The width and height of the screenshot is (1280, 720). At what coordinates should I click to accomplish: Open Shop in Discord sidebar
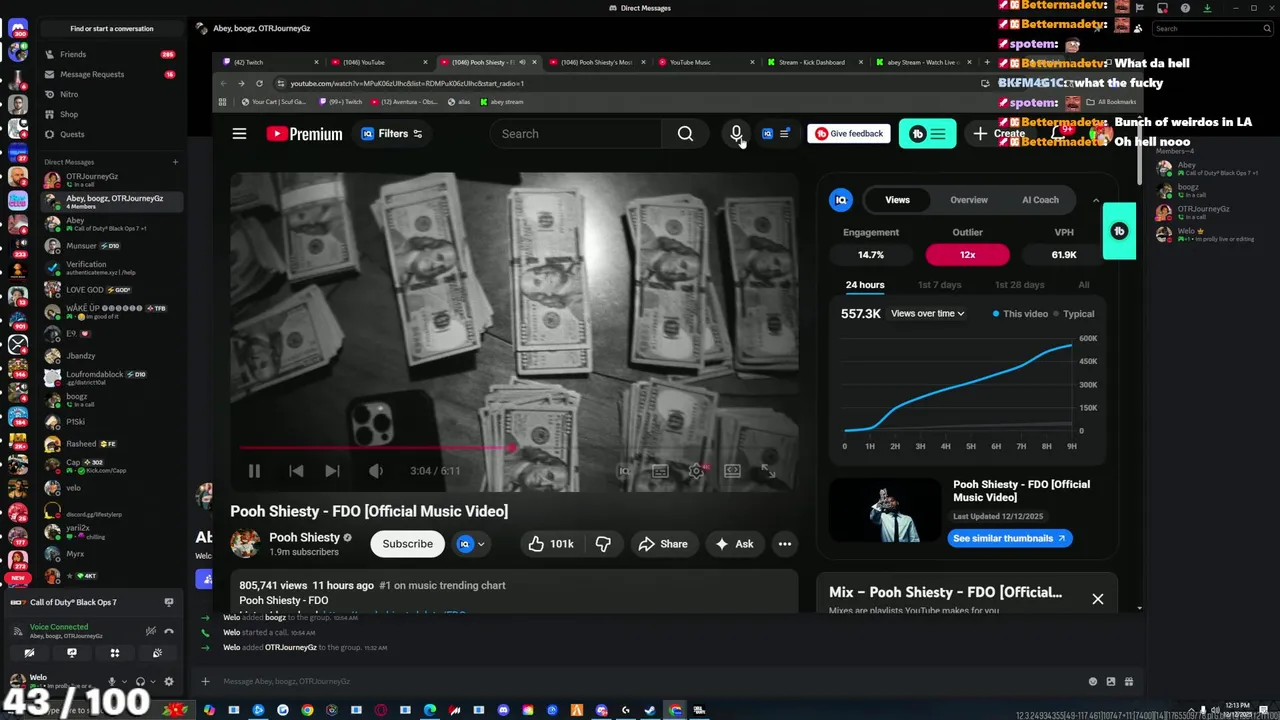pyautogui.click(x=112, y=114)
